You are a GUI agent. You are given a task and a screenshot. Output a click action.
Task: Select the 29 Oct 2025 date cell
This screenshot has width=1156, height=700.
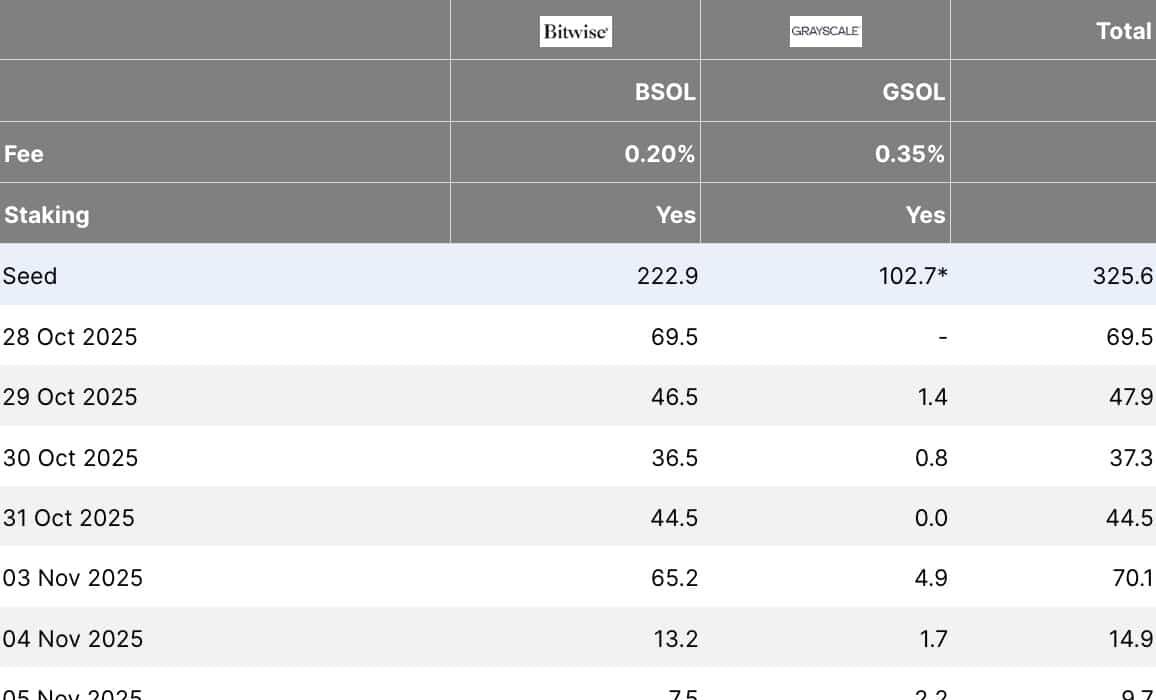(x=70, y=397)
